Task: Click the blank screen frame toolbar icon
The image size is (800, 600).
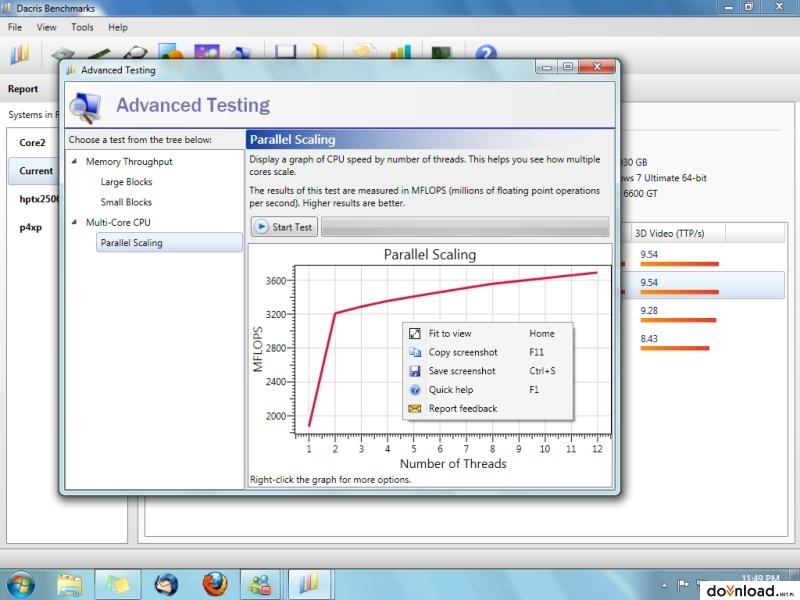Action: 285,52
